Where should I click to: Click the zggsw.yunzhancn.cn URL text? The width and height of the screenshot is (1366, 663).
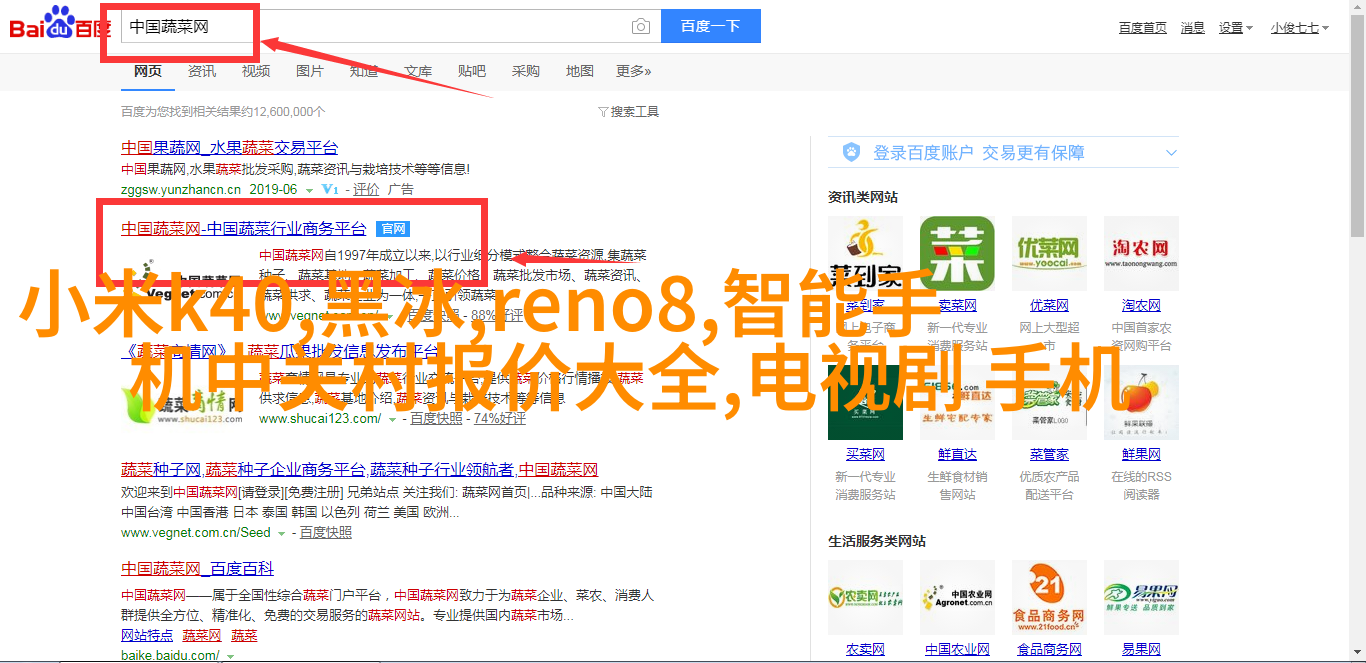(x=181, y=189)
